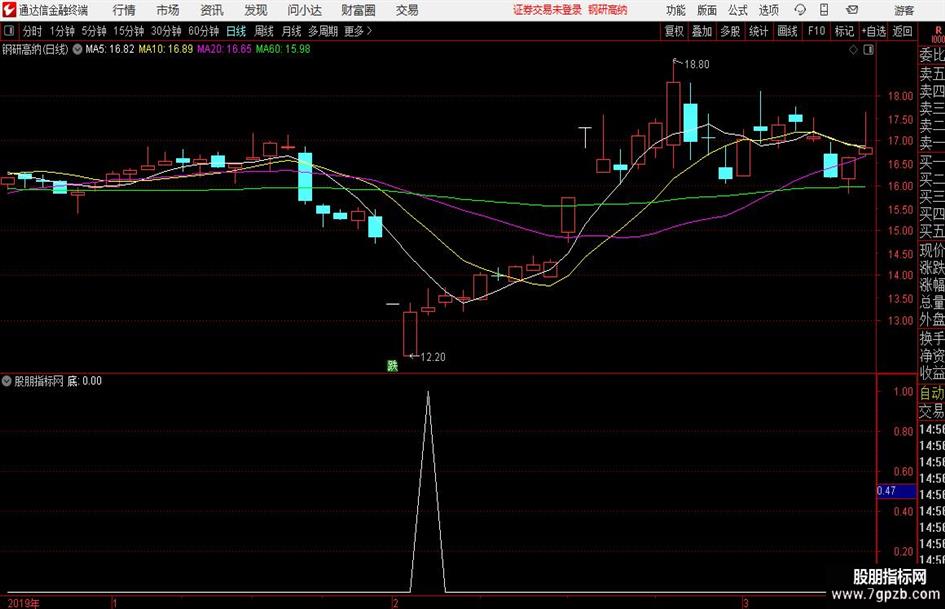Add stock with +自选 button

coord(873,31)
